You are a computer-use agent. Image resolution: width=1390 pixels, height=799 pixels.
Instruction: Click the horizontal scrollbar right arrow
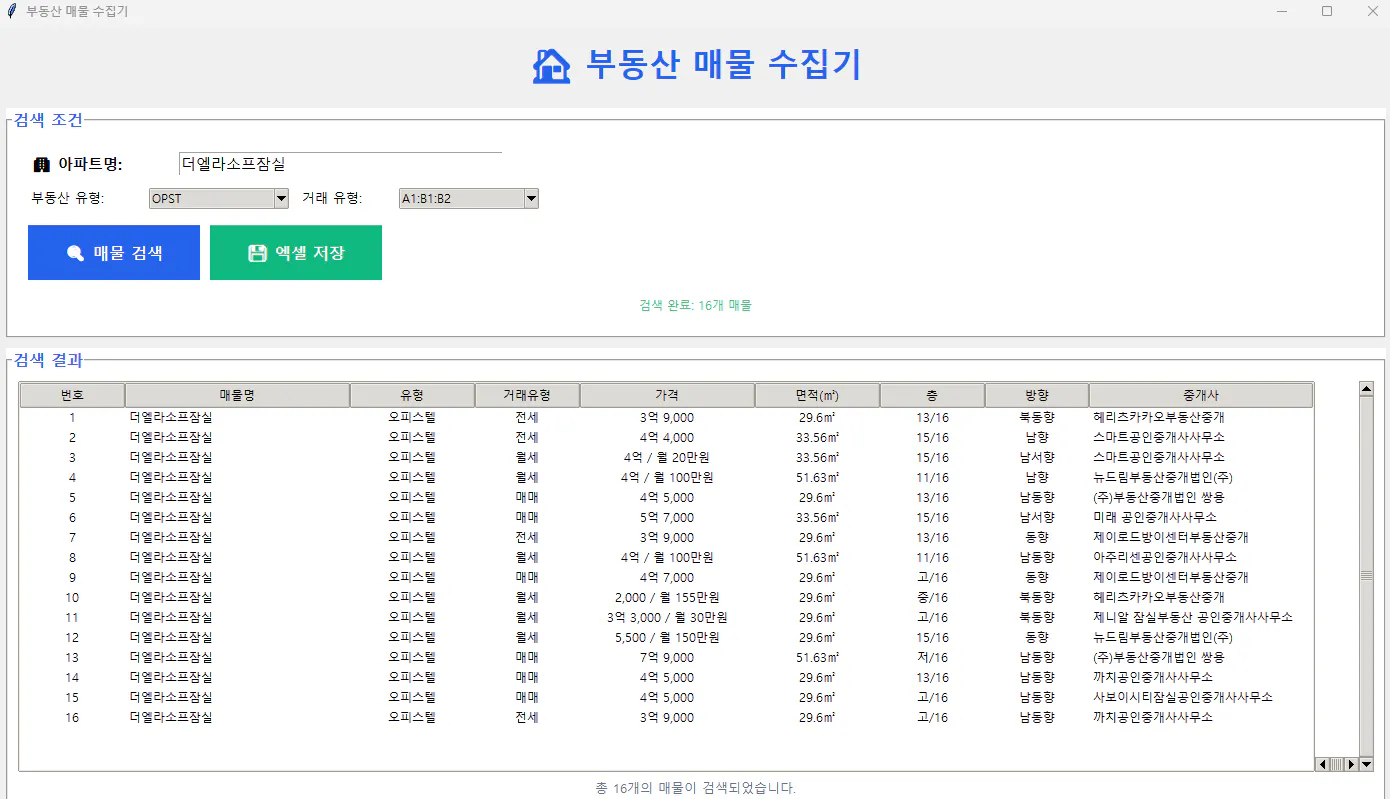coord(1352,764)
